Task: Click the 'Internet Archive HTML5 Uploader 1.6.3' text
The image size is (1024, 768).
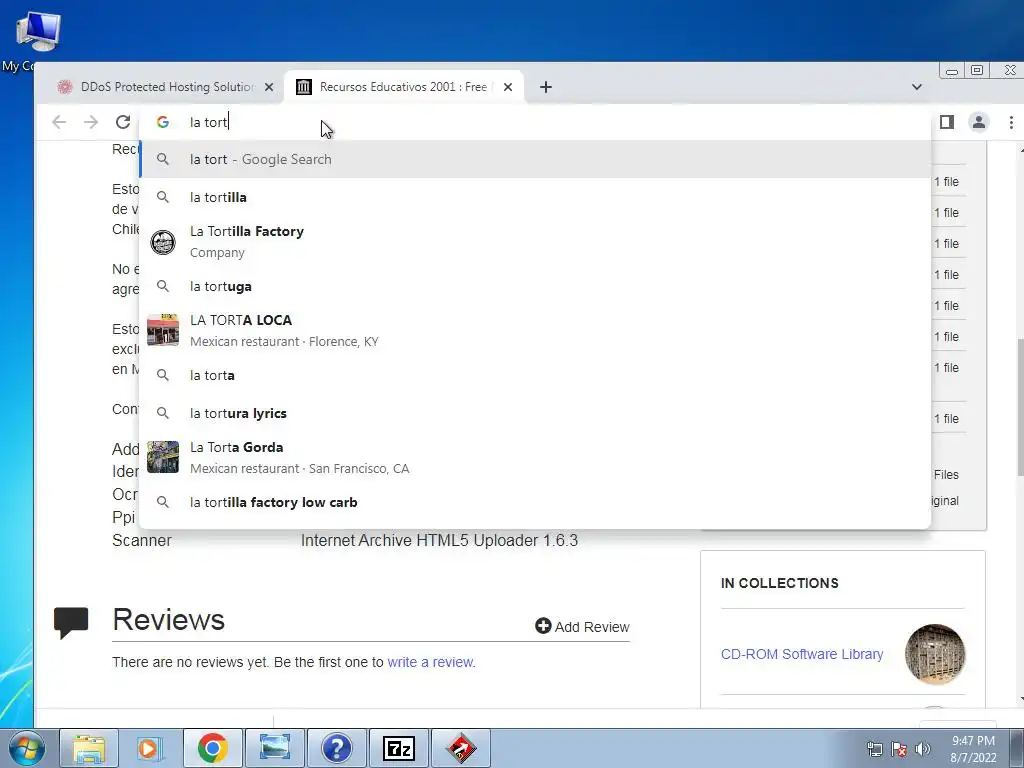Action: point(440,541)
